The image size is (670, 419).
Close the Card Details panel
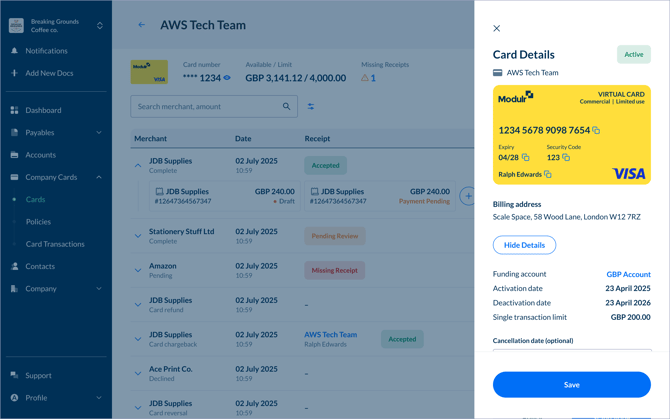pyautogui.click(x=497, y=28)
